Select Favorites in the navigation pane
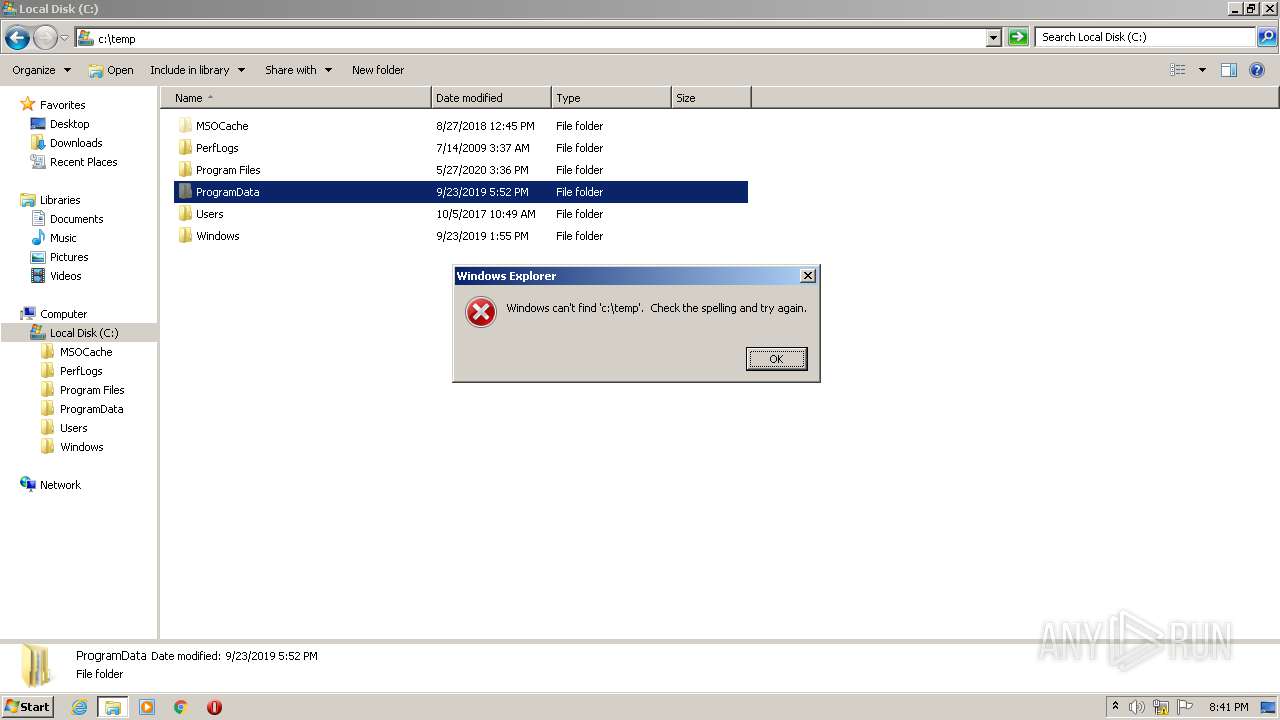The image size is (1280, 720). 62,105
